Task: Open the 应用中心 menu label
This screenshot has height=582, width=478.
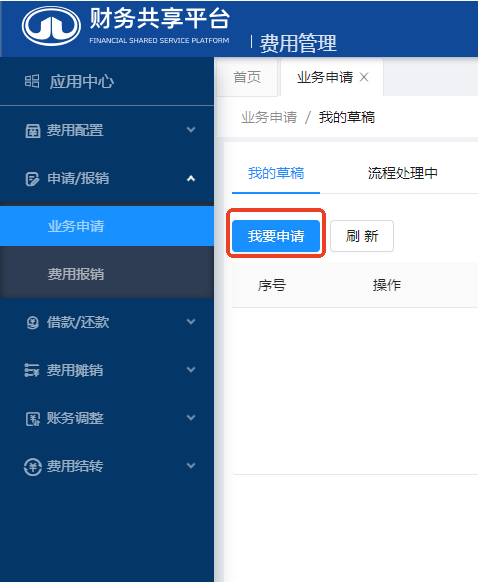Action: coord(82,82)
